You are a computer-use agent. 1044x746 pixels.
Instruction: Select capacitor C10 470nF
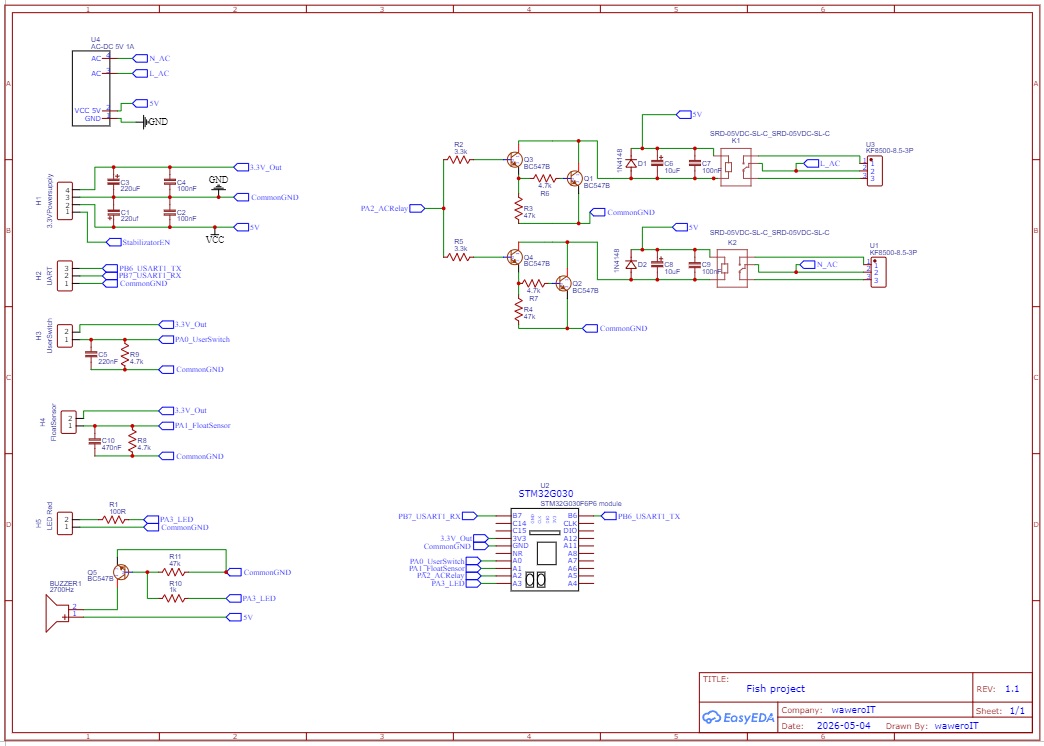coord(95,442)
